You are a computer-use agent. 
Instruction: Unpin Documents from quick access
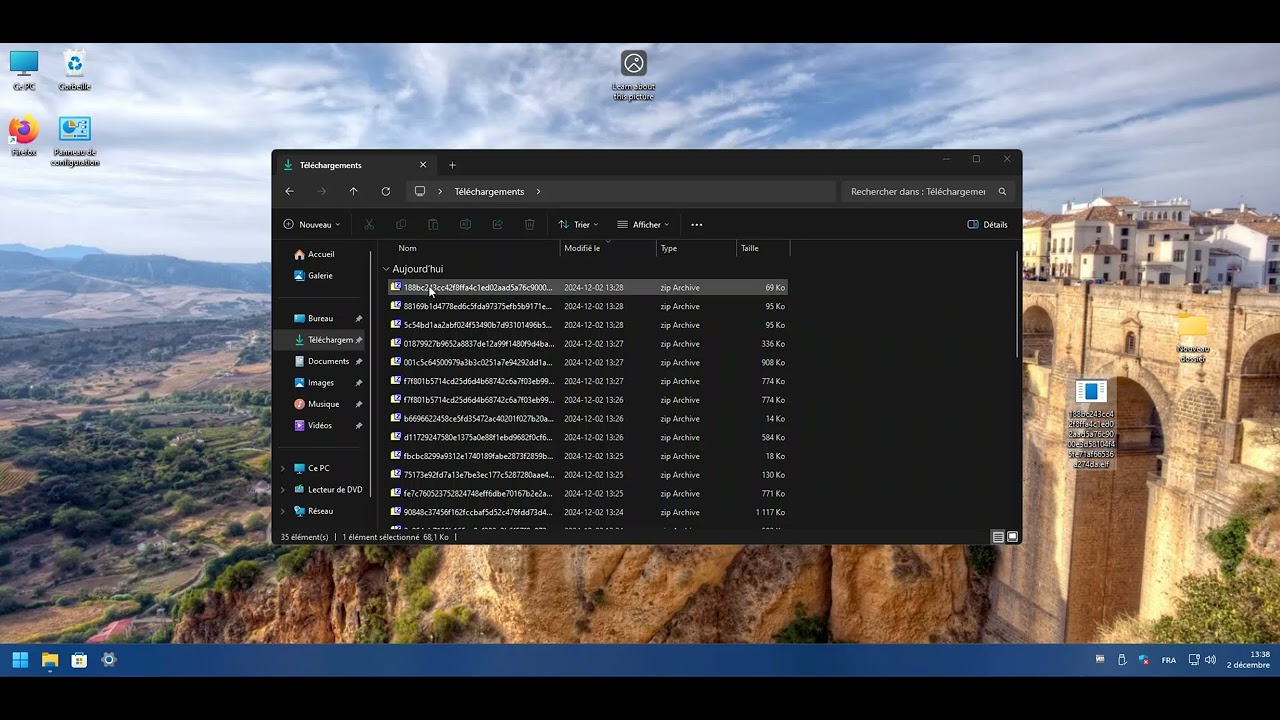pyautogui.click(x=359, y=362)
